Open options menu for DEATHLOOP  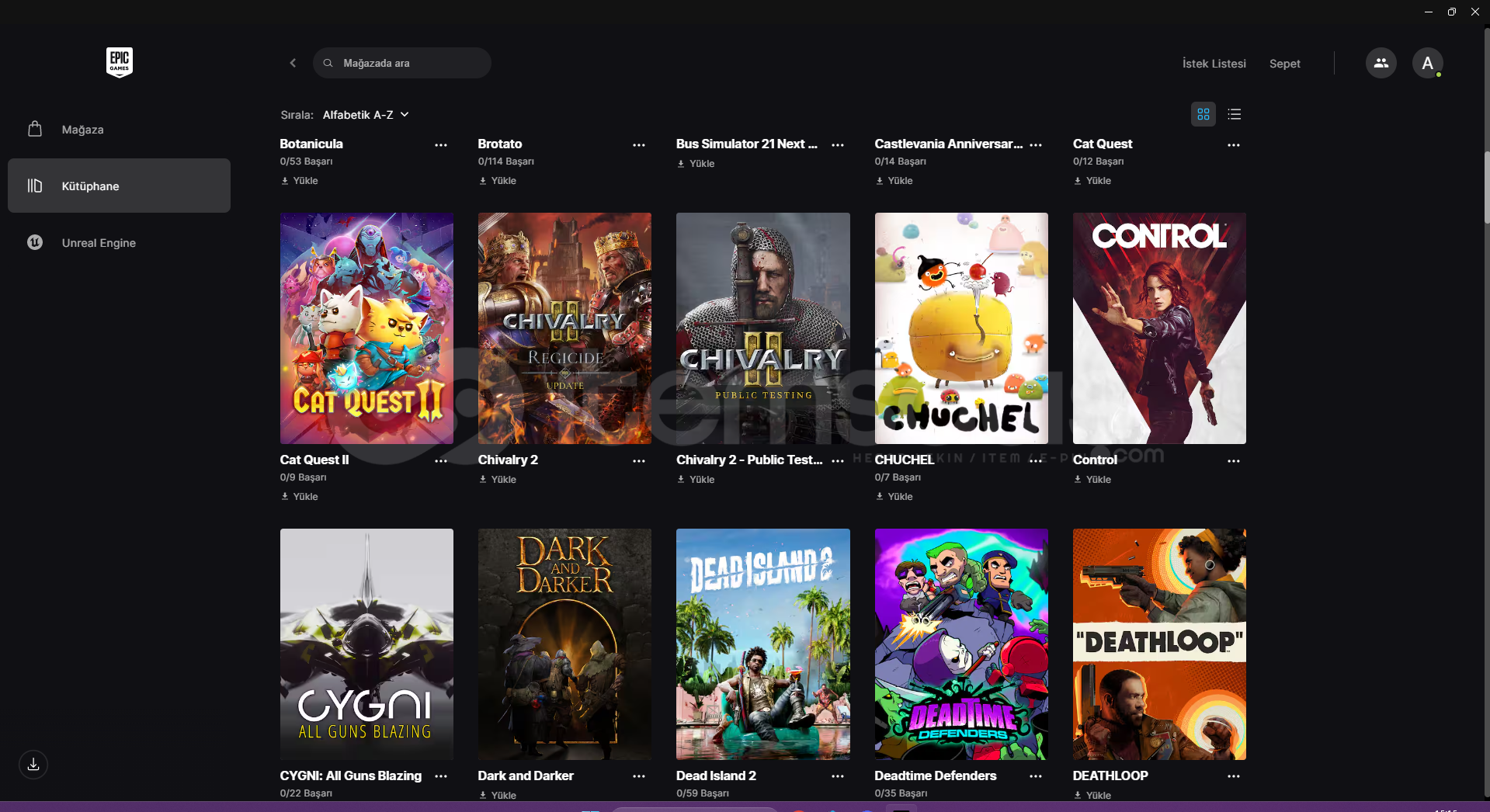point(1234,776)
